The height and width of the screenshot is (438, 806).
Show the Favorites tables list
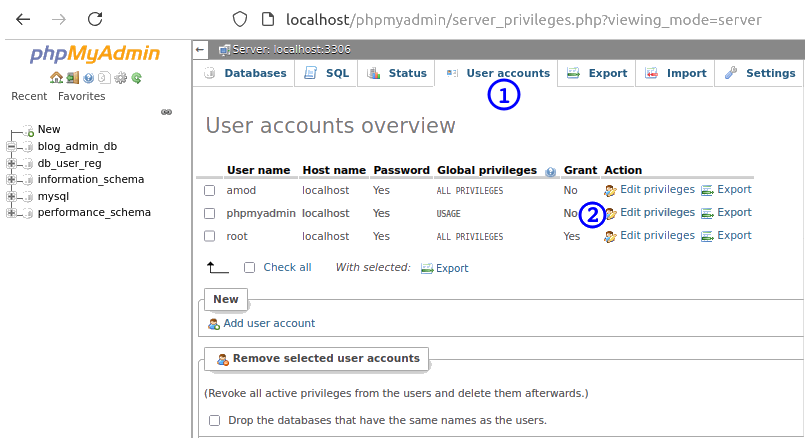pyautogui.click(x=81, y=97)
